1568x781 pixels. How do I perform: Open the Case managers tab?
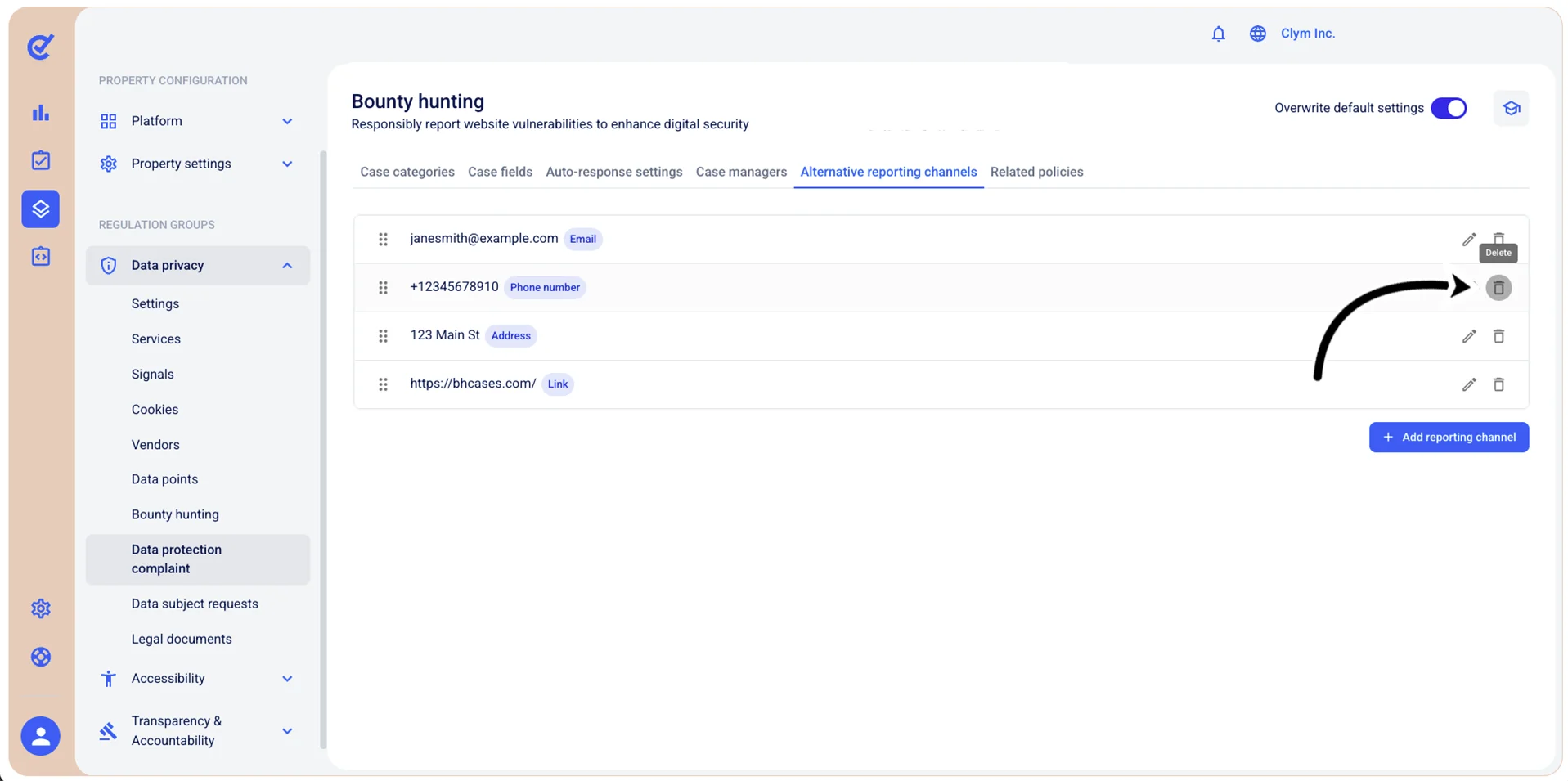click(x=741, y=172)
